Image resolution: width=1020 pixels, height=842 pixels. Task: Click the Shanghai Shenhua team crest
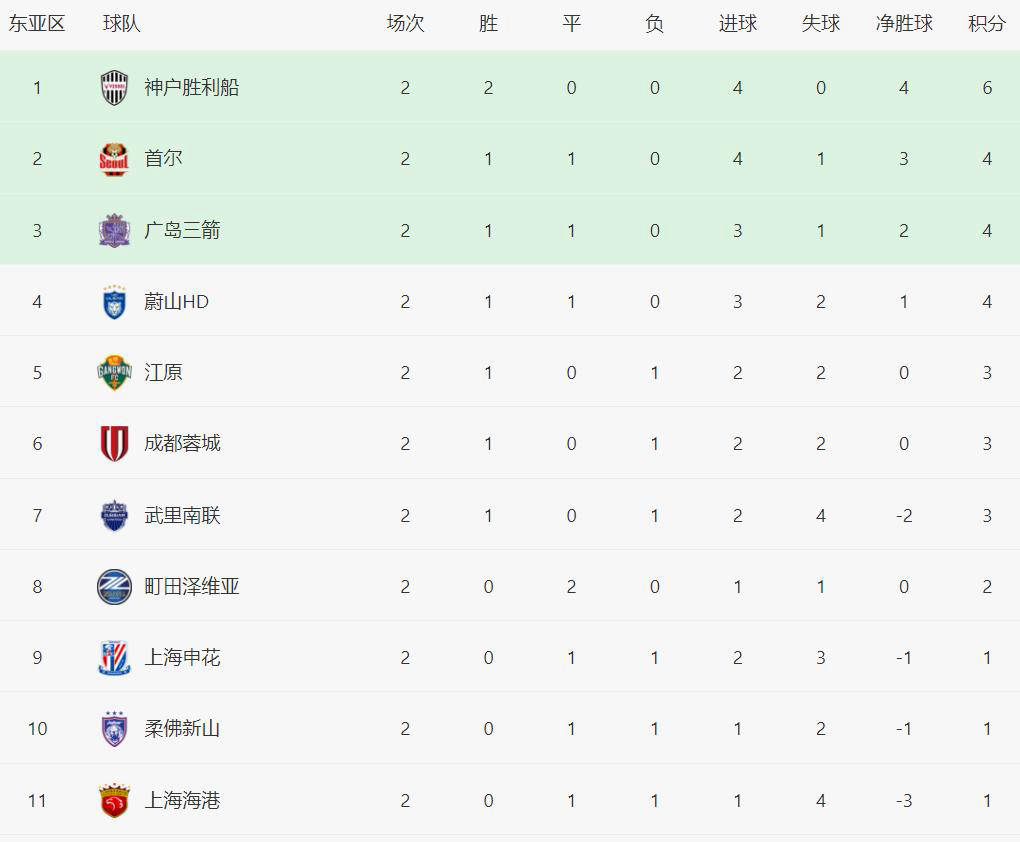pyautogui.click(x=114, y=658)
